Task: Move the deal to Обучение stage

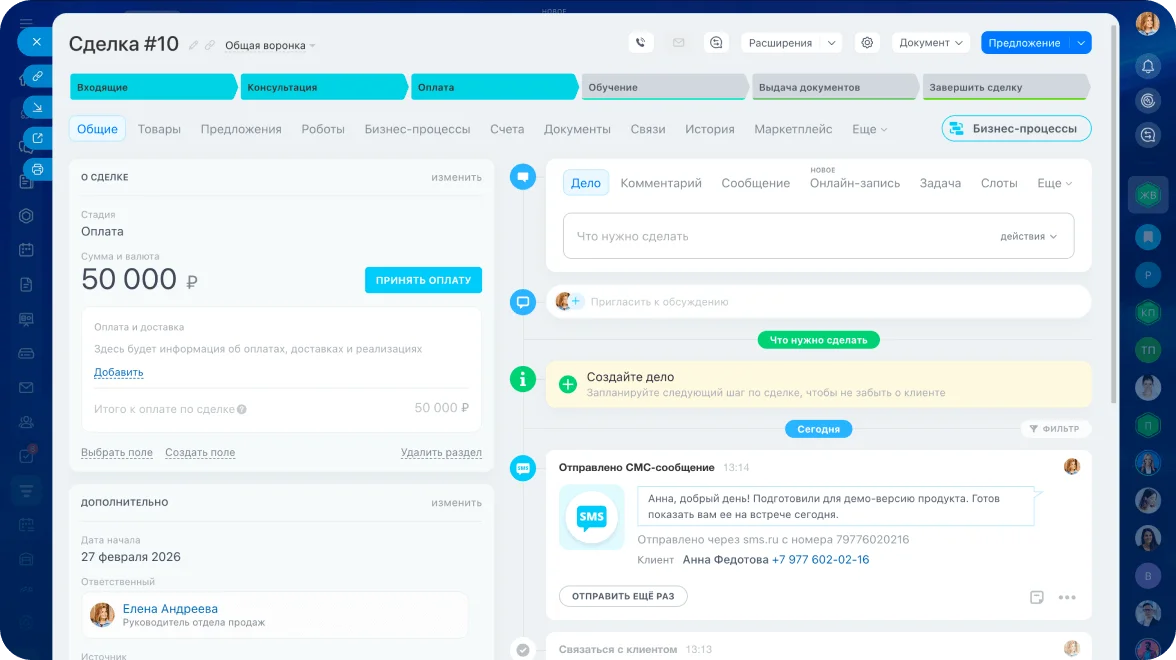Action: click(x=663, y=87)
